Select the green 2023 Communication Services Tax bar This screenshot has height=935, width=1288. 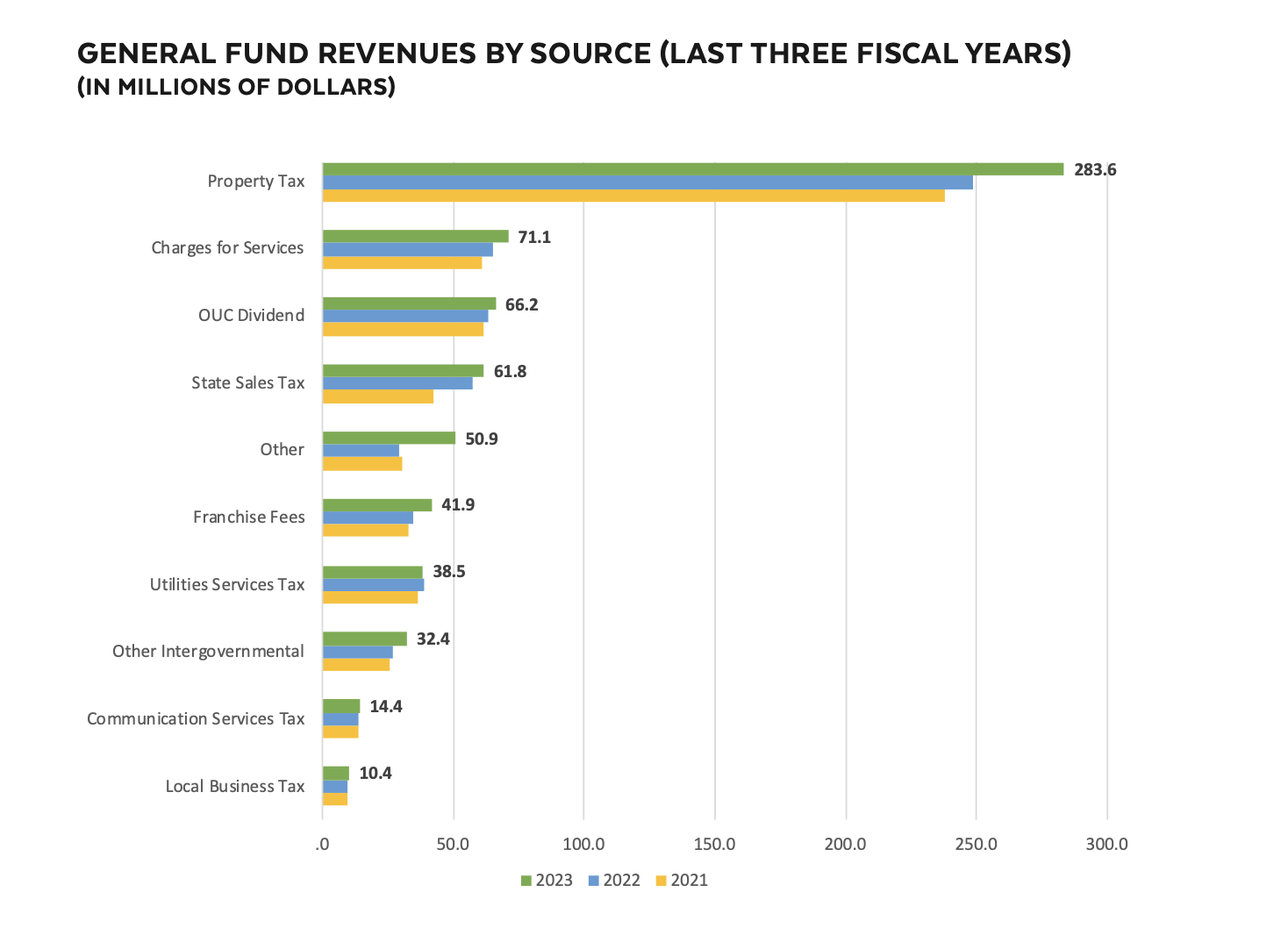click(x=341, y=706)
